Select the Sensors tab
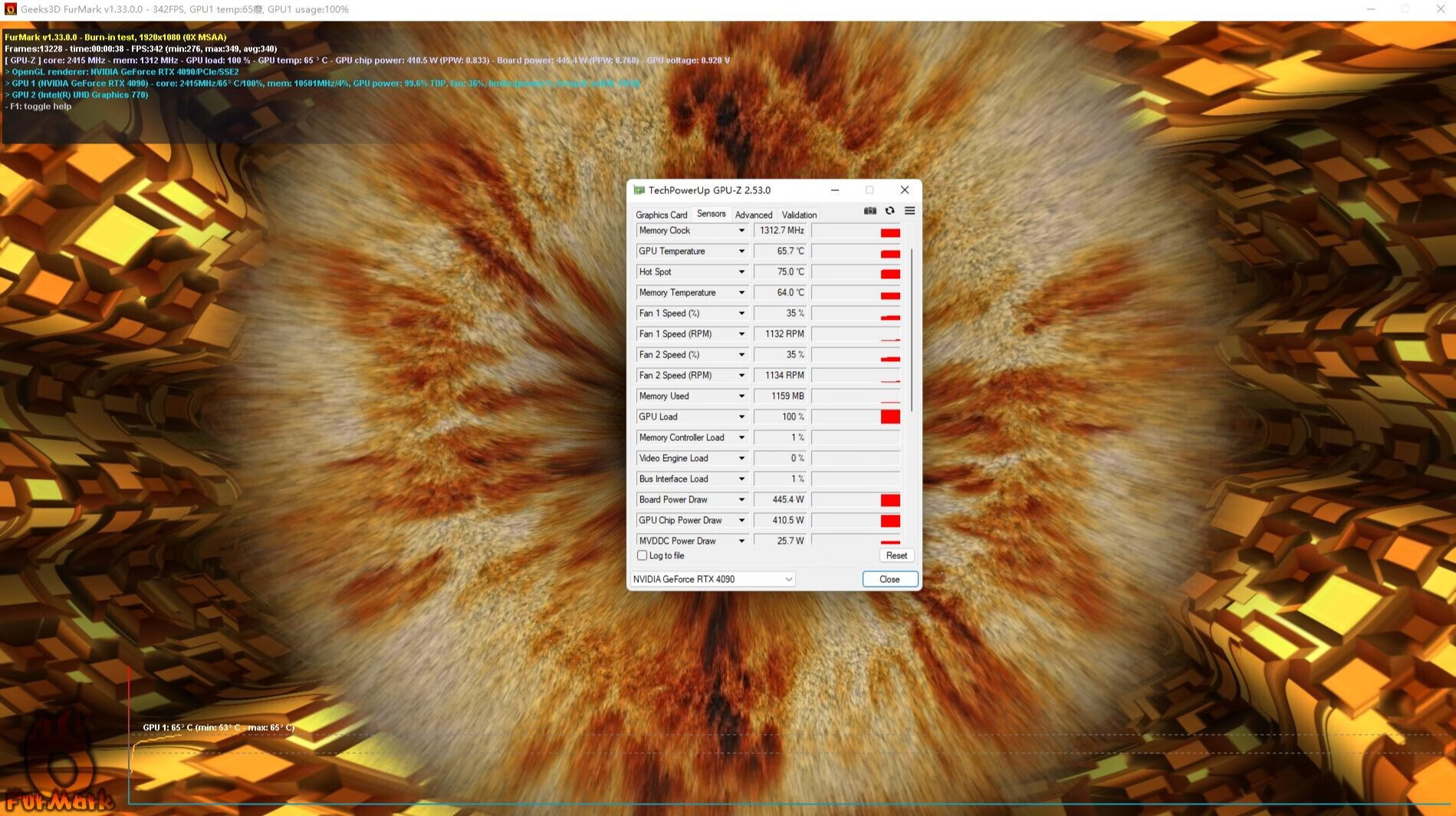 (711, 214)
